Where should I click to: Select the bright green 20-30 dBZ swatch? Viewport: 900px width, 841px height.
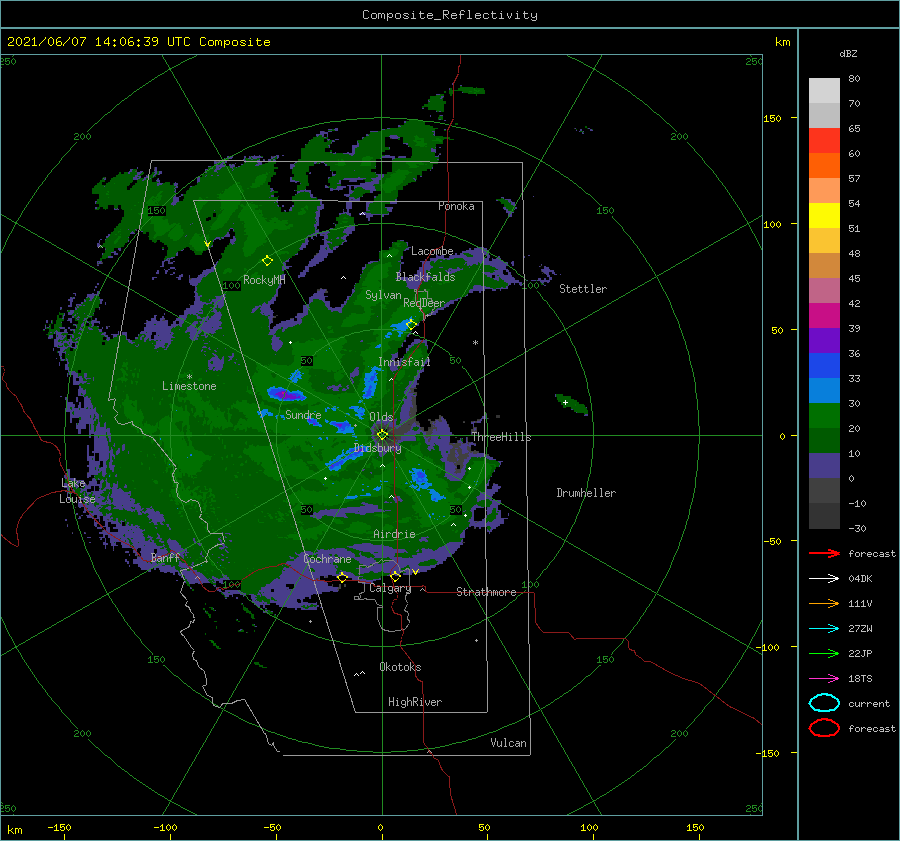[824, 416]
